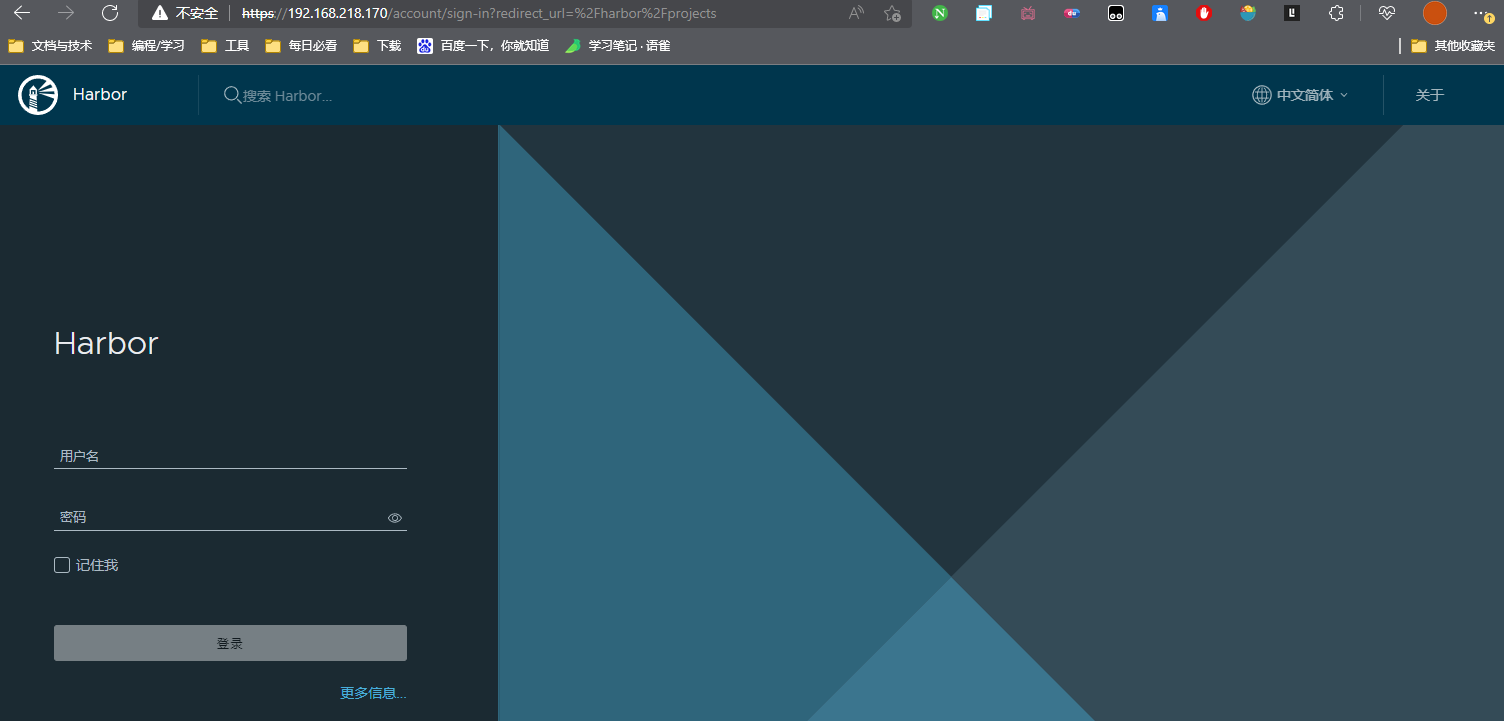1504x721 pixels.
Task: Click the red hand blocker extension icon
Action: (1204, 13)
